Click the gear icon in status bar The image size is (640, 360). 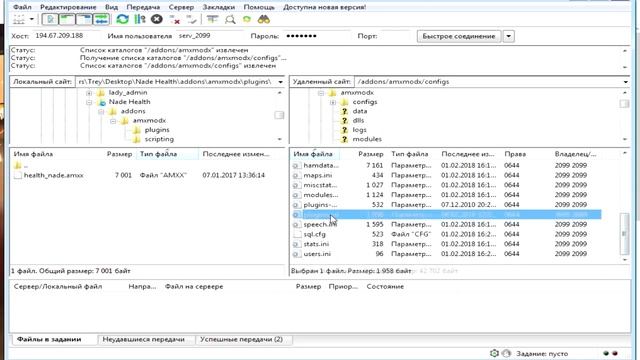(x=494, y=353)
